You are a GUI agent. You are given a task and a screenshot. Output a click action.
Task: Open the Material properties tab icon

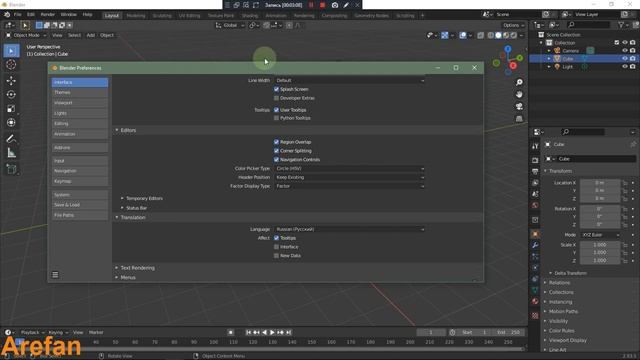pos(535,301)
